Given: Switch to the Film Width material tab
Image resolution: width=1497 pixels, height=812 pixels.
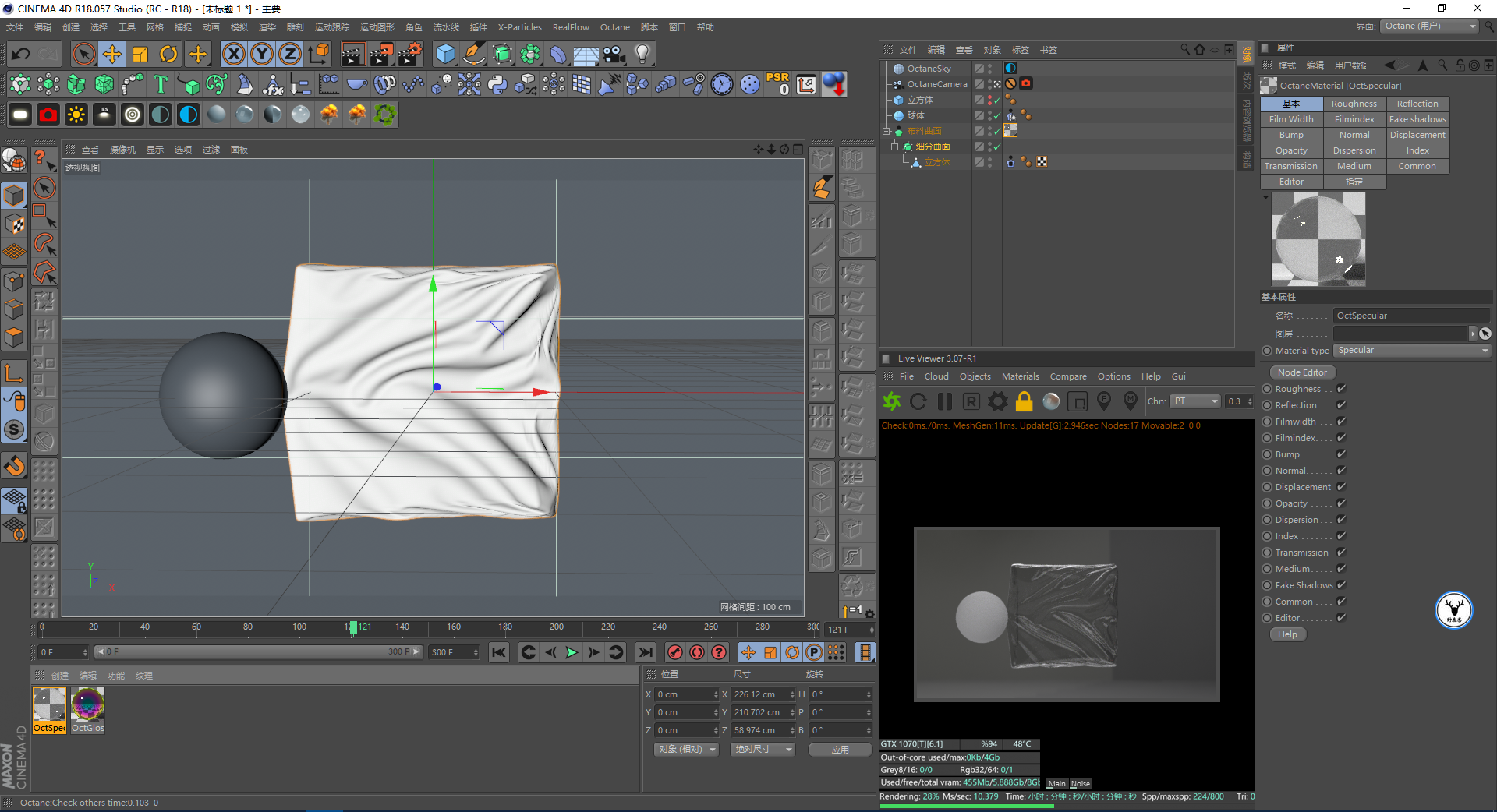Looking at the screenshot, I should pos(1291,119).
